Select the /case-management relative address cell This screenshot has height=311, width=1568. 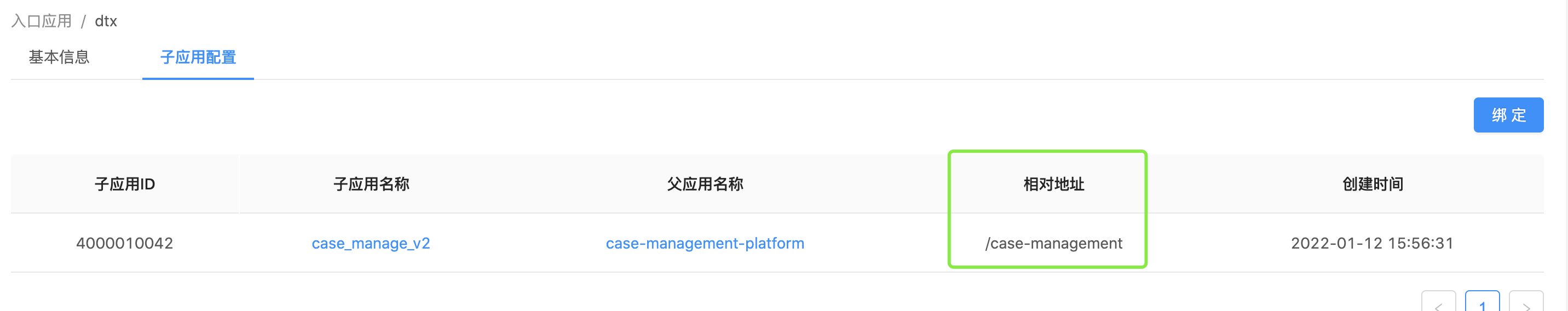point(1054,244)
